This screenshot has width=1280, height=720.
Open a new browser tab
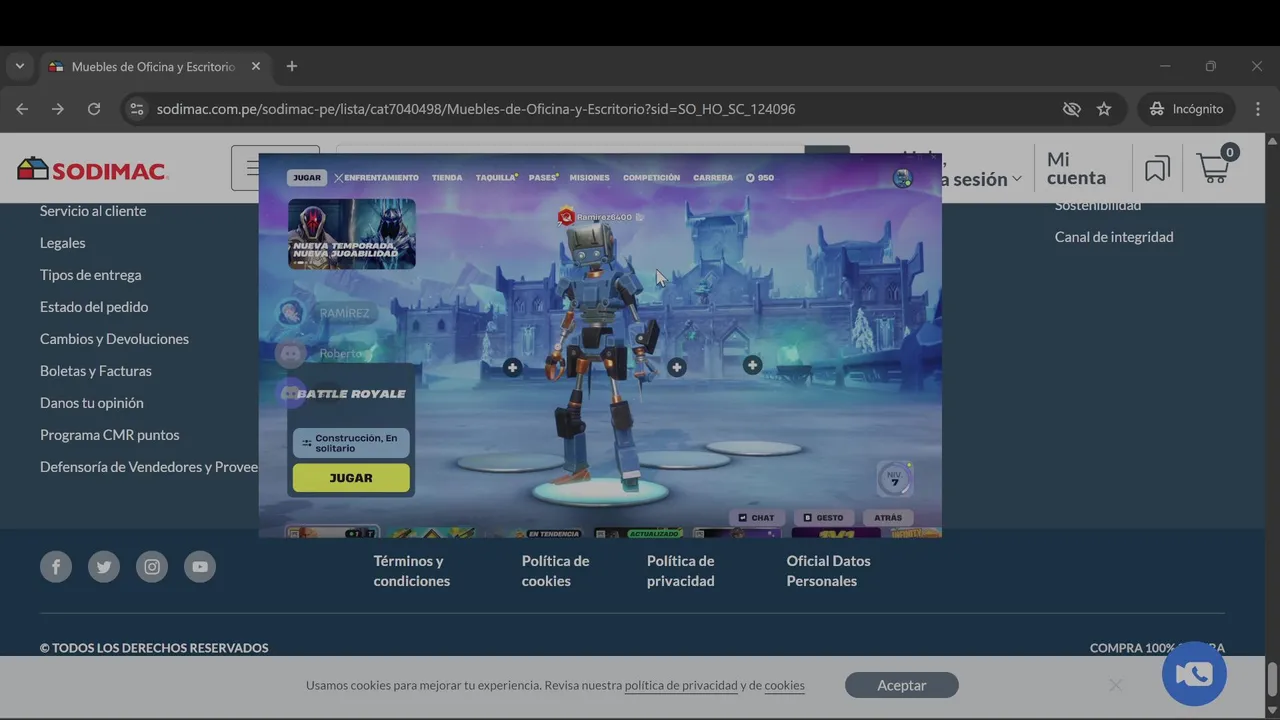292,66
